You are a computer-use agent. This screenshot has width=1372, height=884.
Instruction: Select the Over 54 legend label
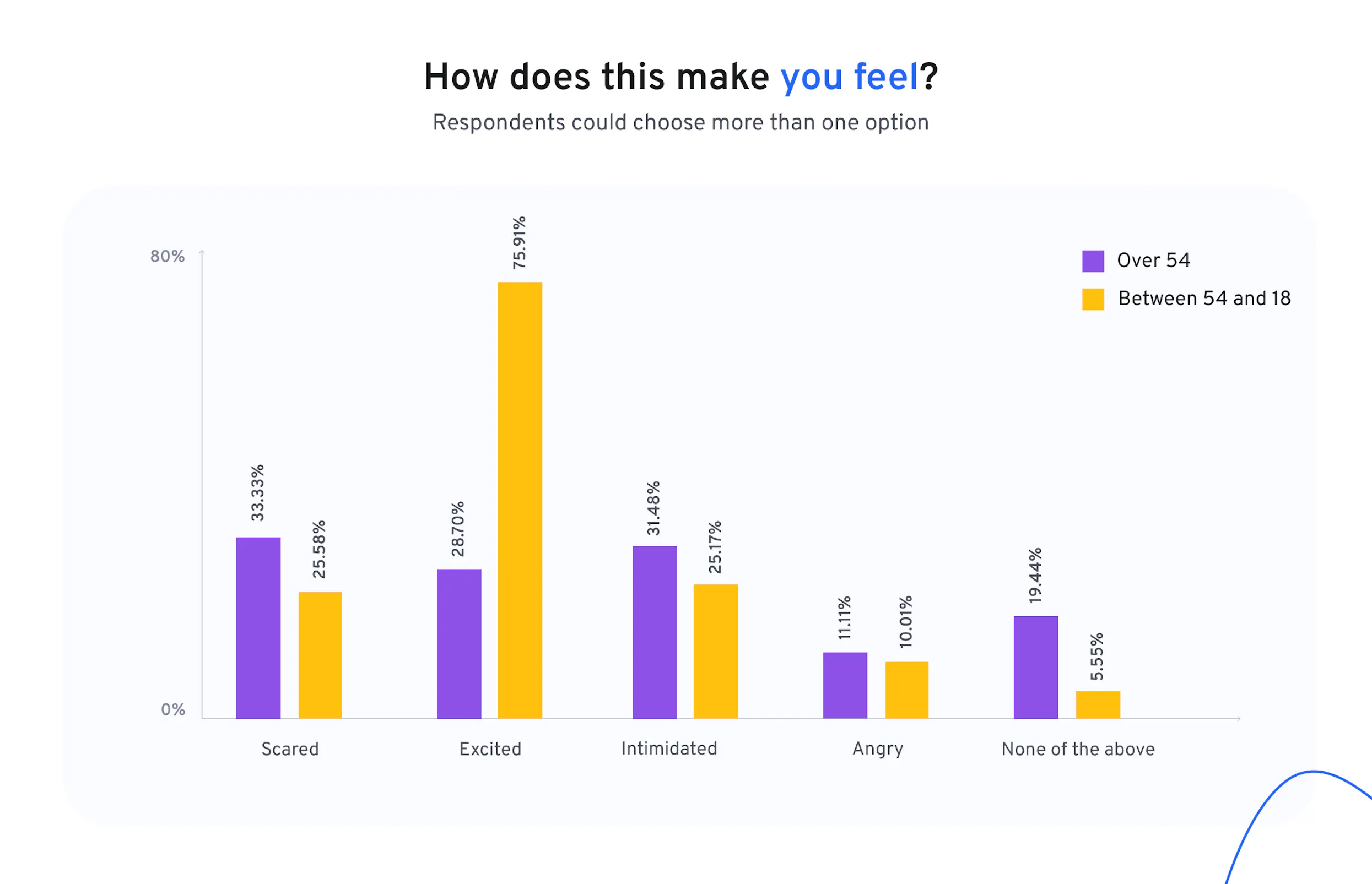[1153, 261]
